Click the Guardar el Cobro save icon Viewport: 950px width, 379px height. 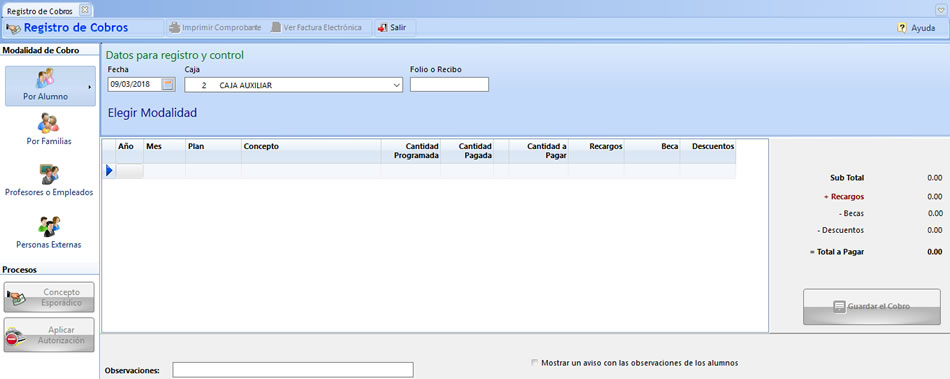[x=839, y=306]
